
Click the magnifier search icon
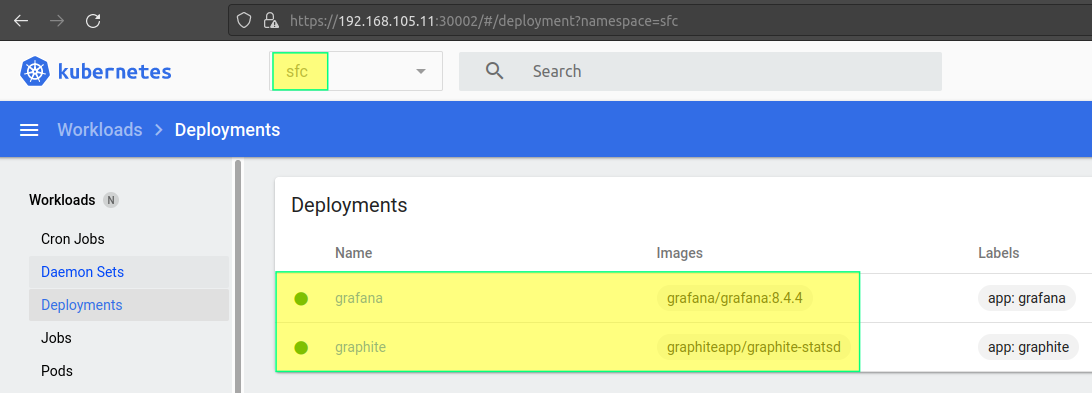pos(494,71)
